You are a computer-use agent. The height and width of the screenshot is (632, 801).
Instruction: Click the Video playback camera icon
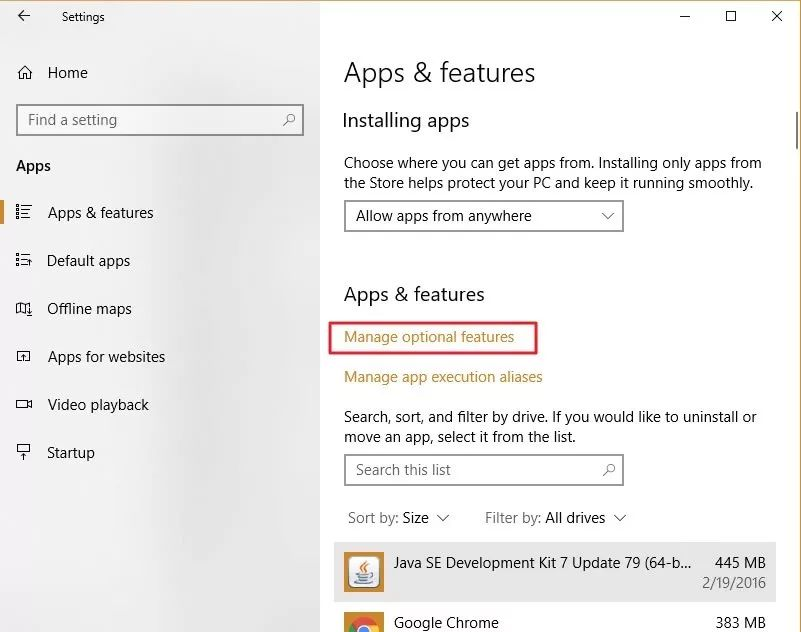pos(23,404)
